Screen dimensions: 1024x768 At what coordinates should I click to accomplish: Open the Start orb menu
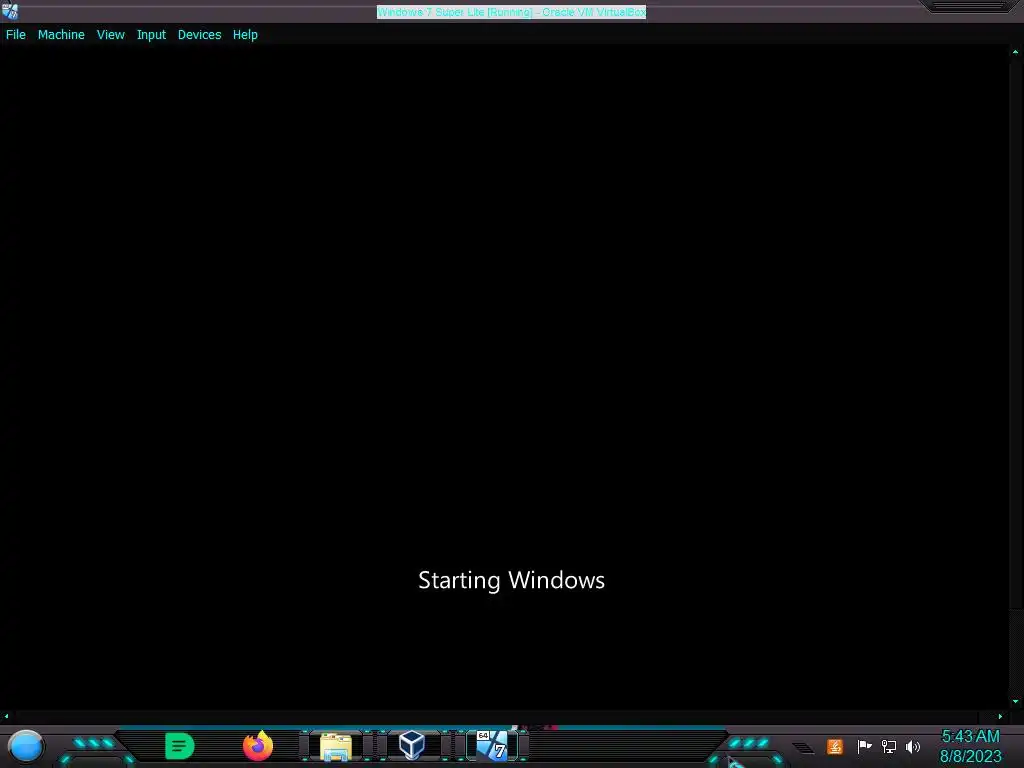click(26, 746)
